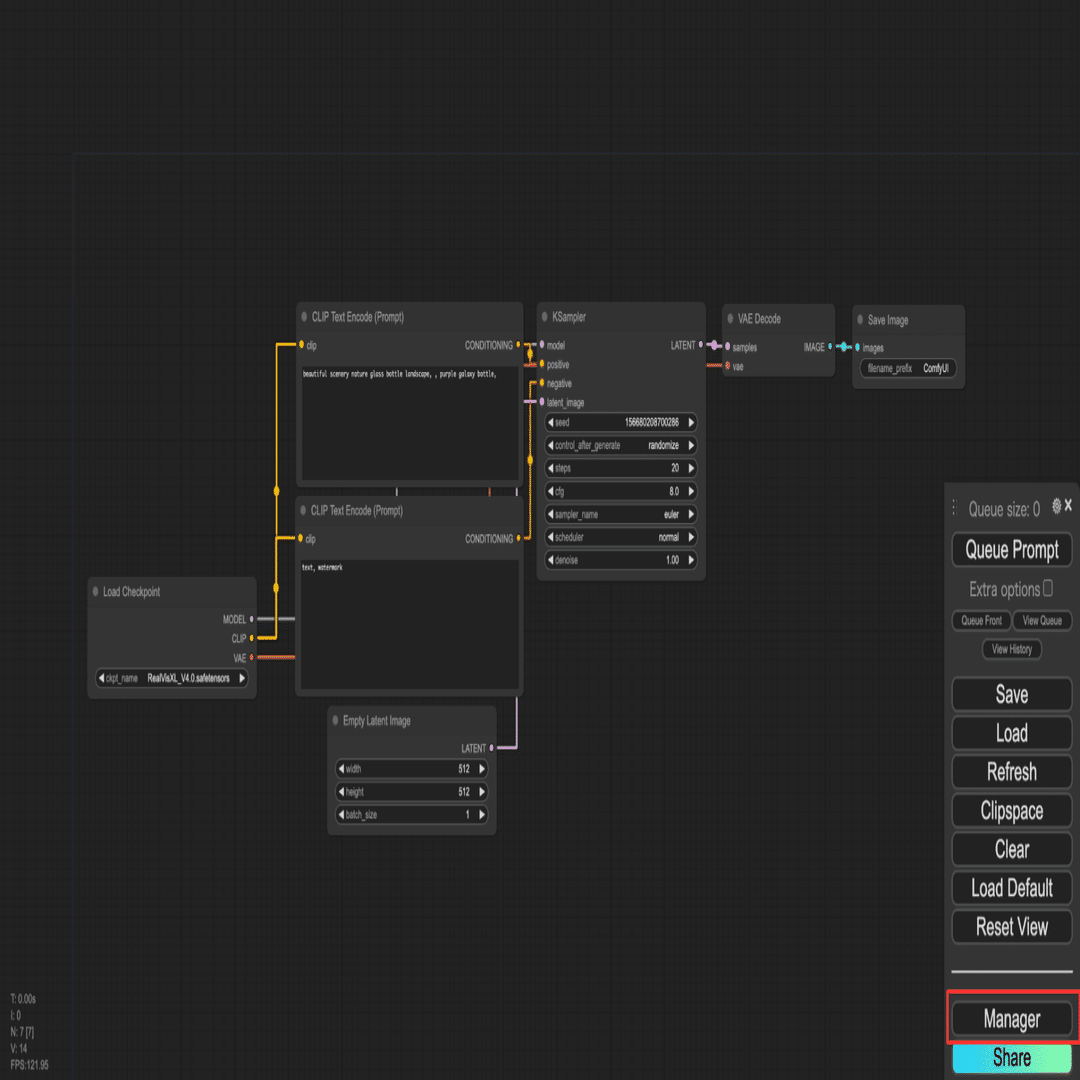
Task: Decrease latent height with left arrow
Action: pyautogui.click(x=341, y=792)
